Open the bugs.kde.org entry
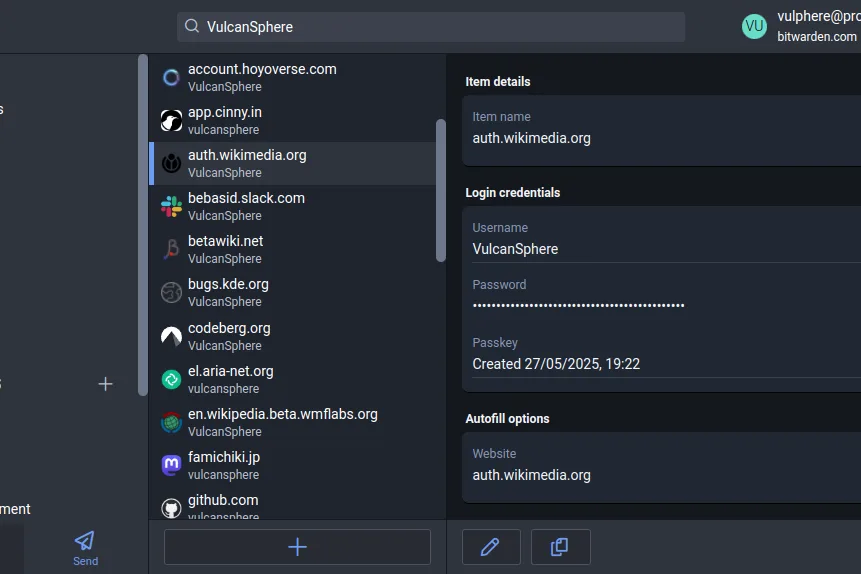861x574 pixels. tap(294, 292)
